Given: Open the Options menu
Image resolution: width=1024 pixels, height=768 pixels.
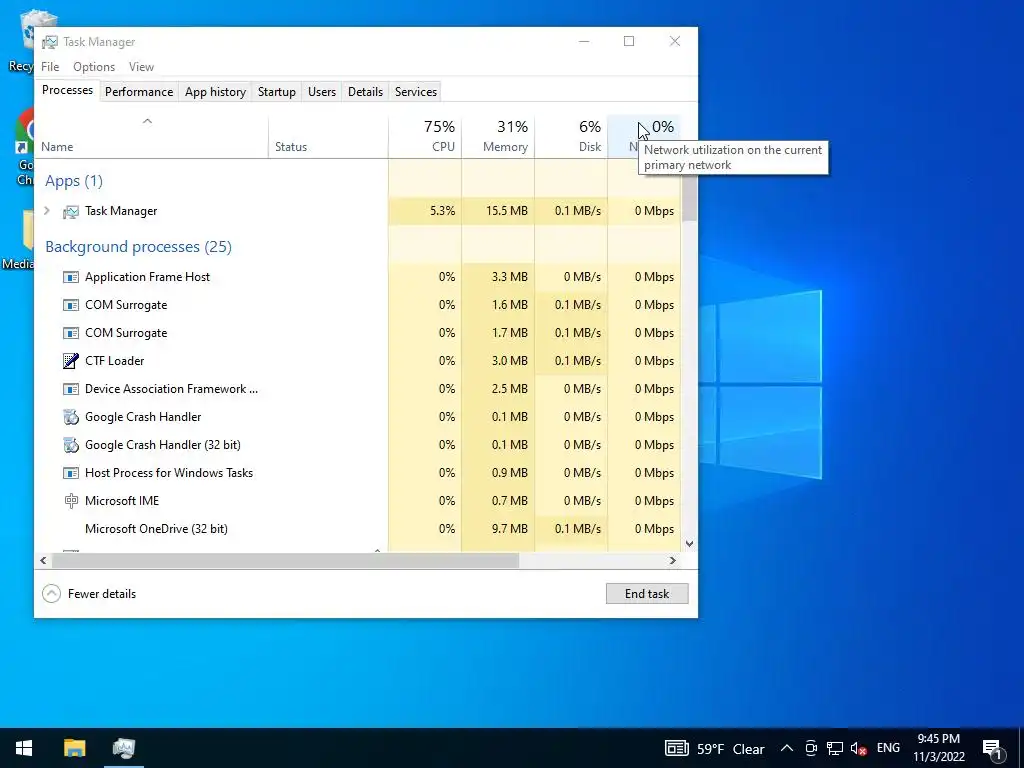Looking at the screenshot, I should pyautogui.click(x=94, y=67).
